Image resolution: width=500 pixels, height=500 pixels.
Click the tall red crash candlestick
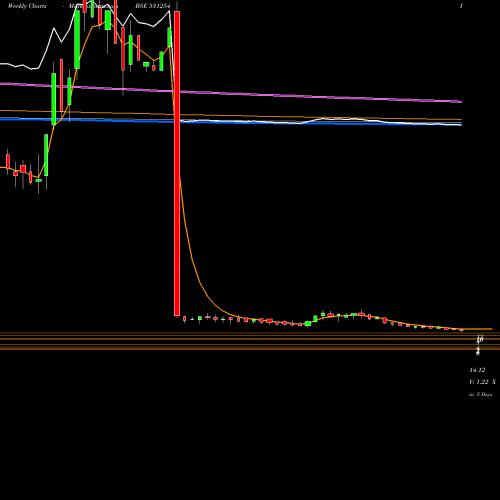click(177, 163)
